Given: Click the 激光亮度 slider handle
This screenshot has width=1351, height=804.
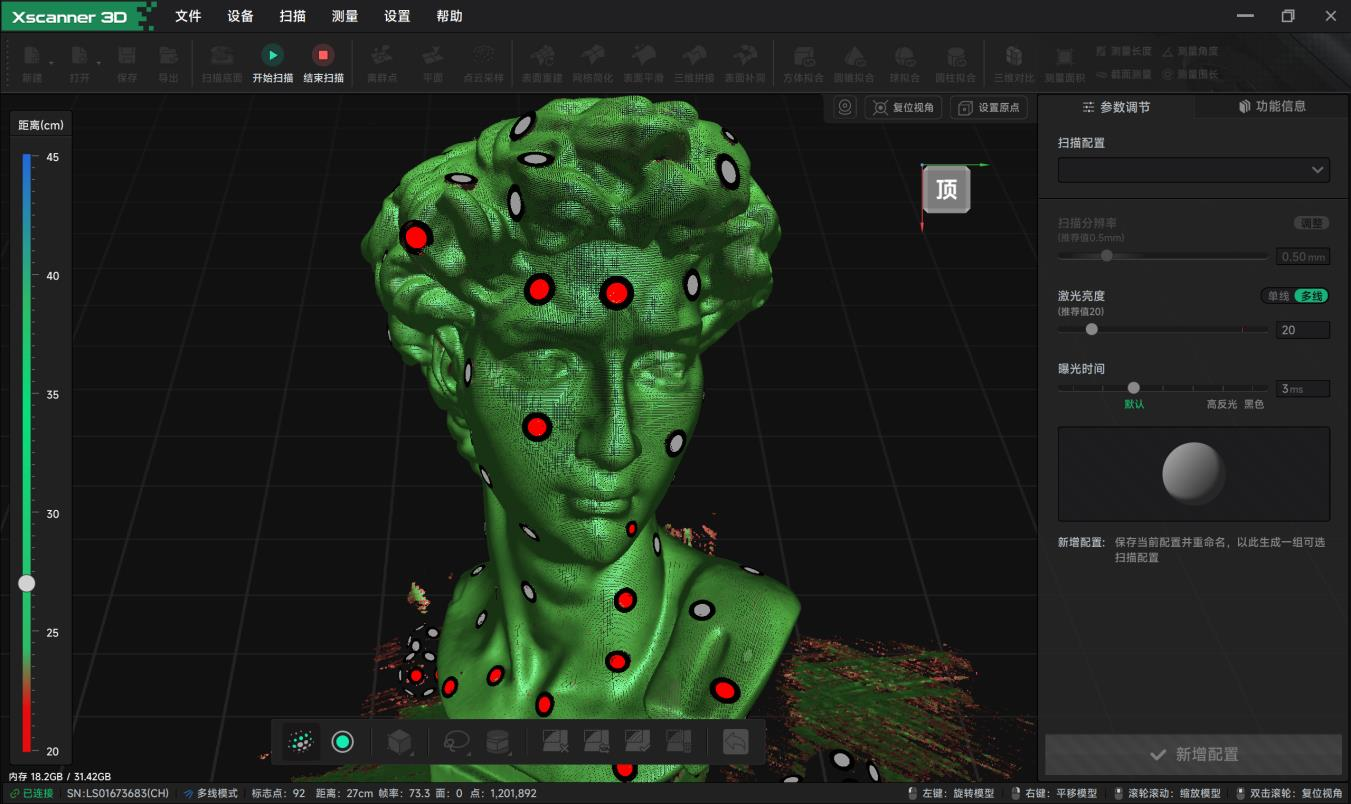Looking at the screenshot, I should tap(1091, 329).
